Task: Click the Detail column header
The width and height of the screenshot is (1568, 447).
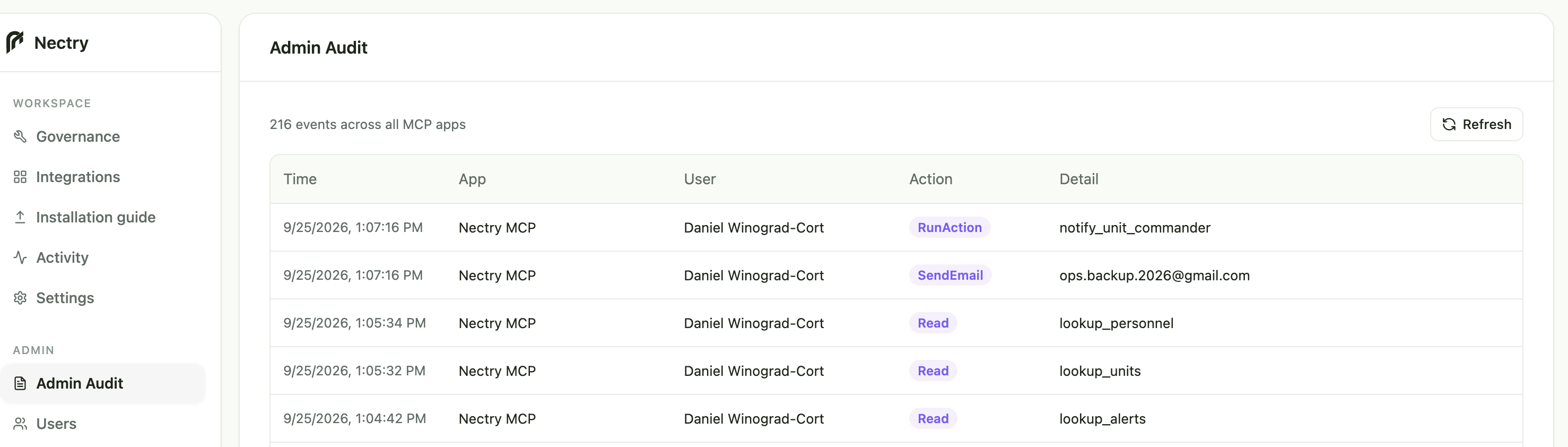Action: point(1078,179)
